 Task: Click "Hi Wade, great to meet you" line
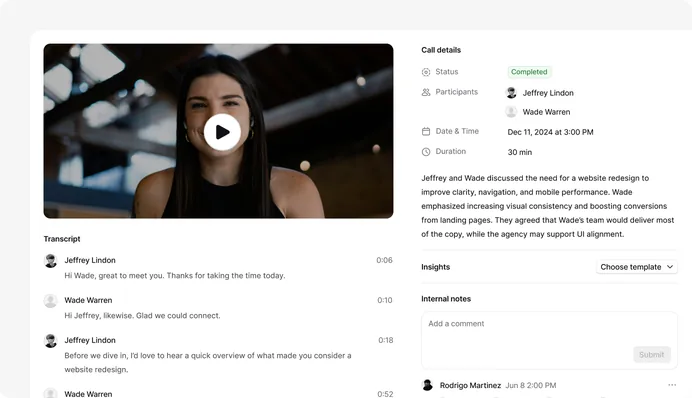(x=175, y=276)
